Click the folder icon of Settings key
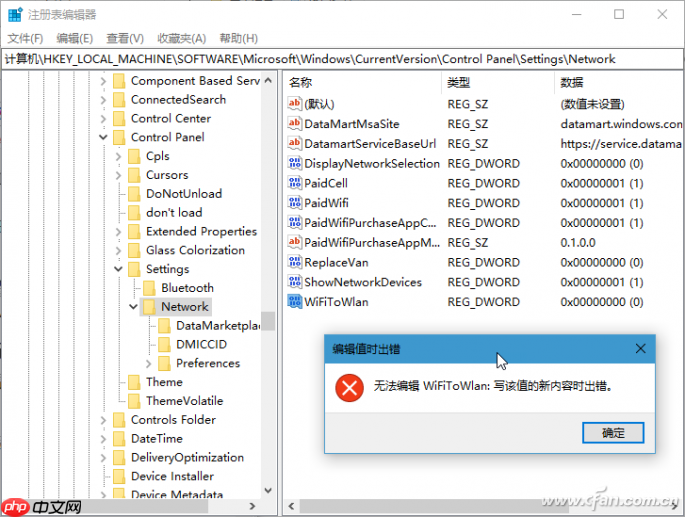This screenshot has width=685, height=517. tap(134, 269)
